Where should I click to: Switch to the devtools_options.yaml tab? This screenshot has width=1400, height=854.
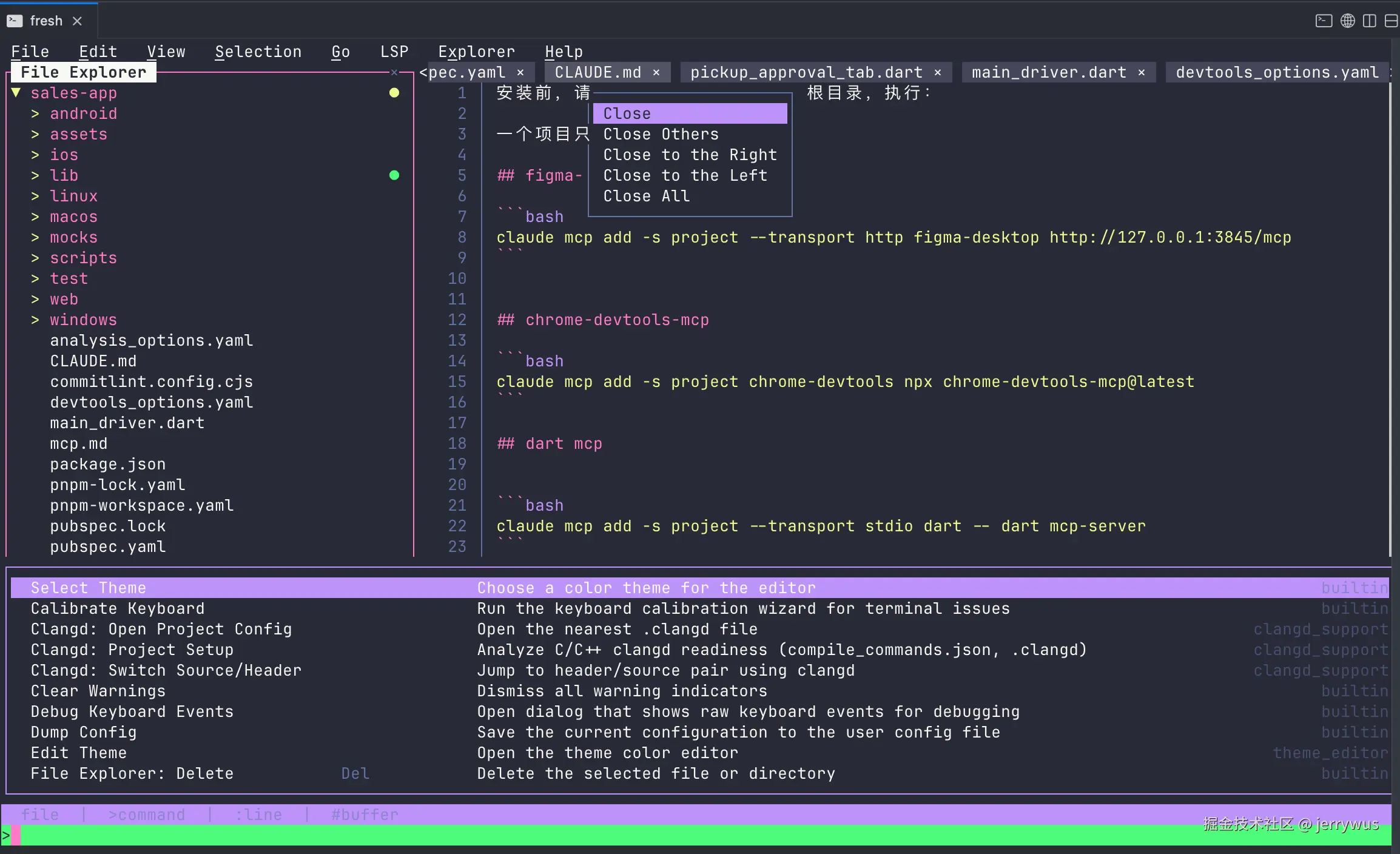point(1276,72)
